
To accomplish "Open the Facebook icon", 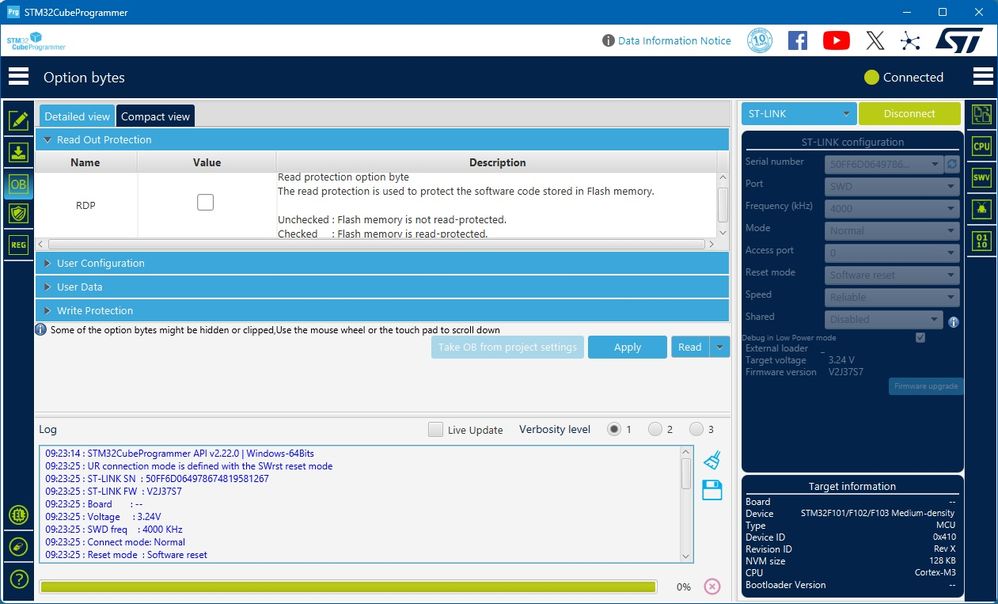I will 798,41.
